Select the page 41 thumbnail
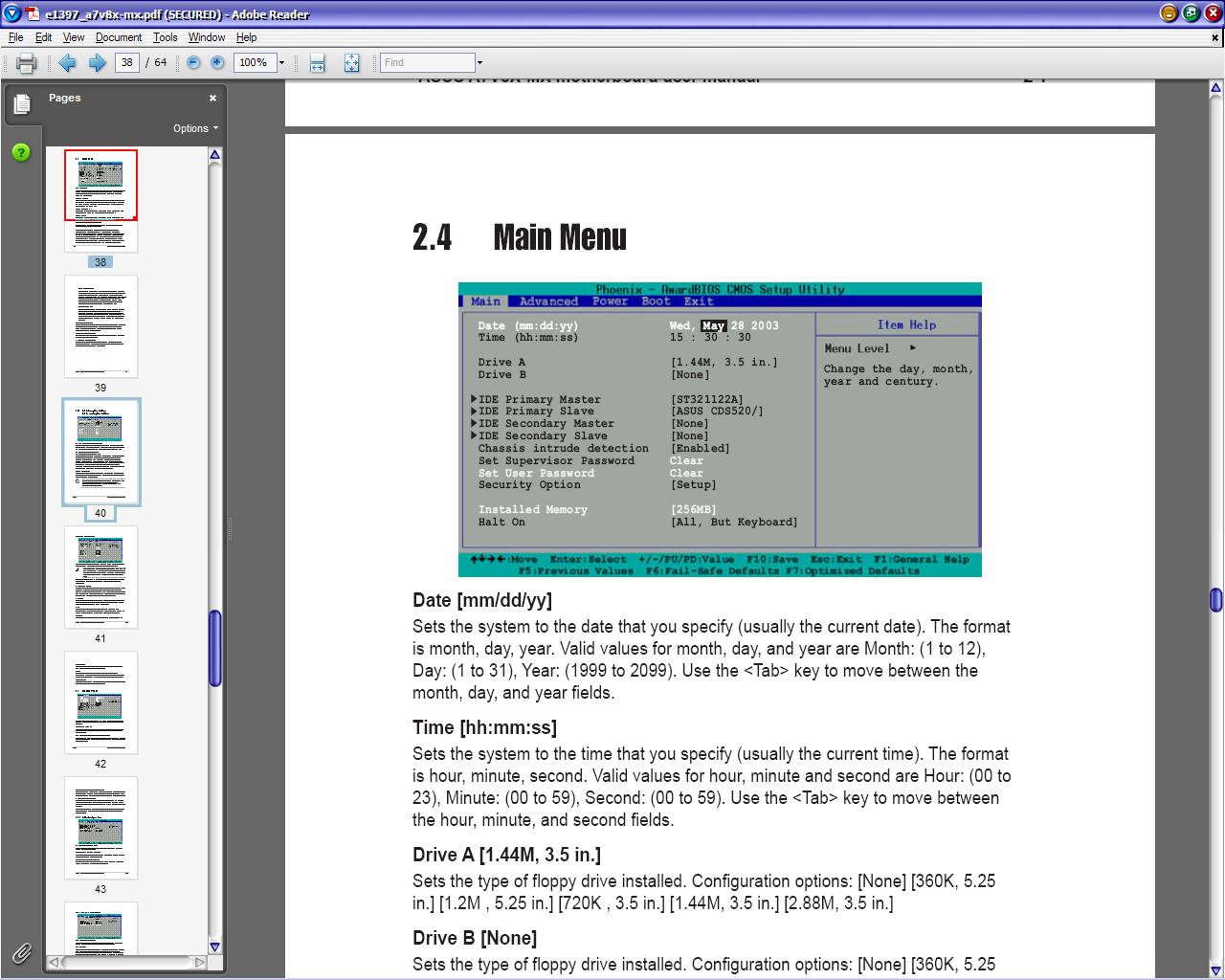 (100, 577)
